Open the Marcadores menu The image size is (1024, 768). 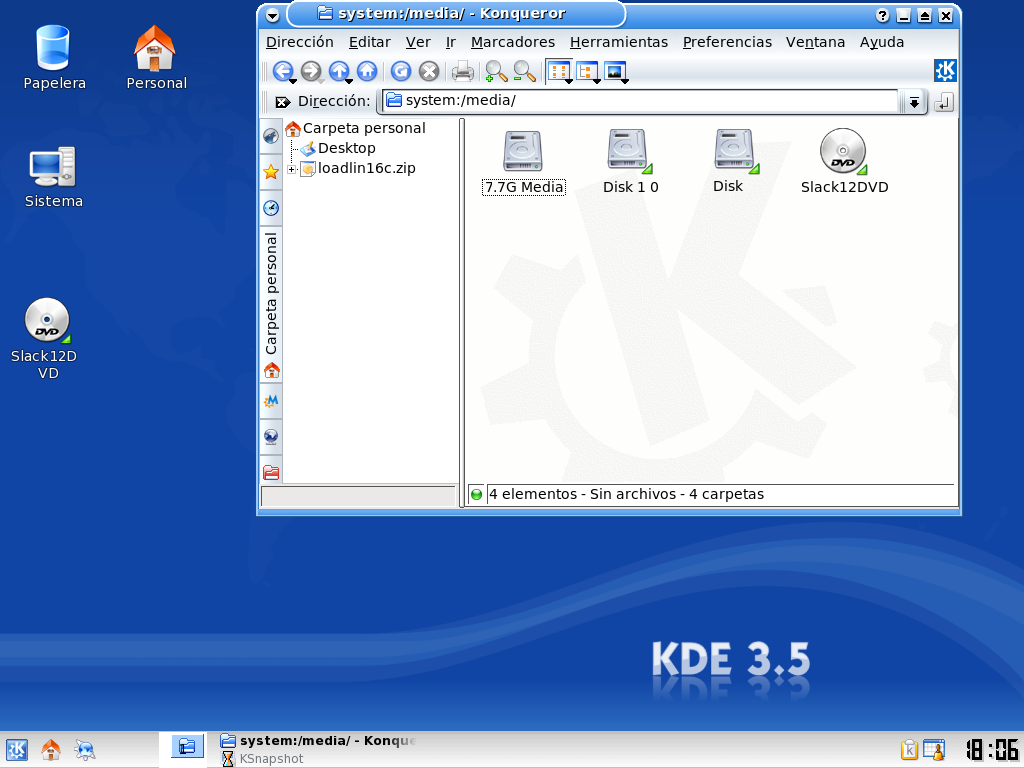coord(513,42)
